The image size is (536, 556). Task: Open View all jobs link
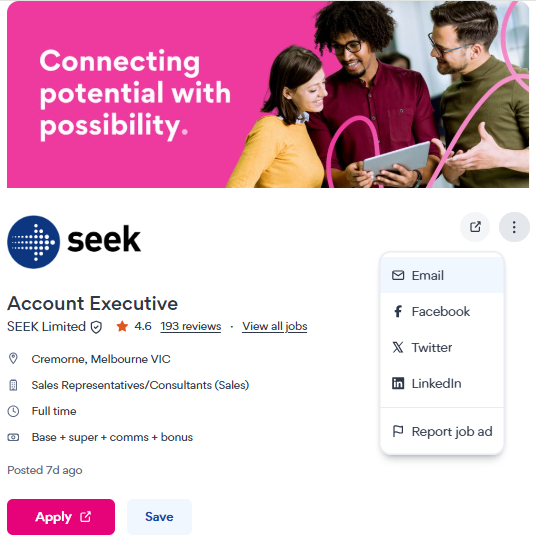275,326
